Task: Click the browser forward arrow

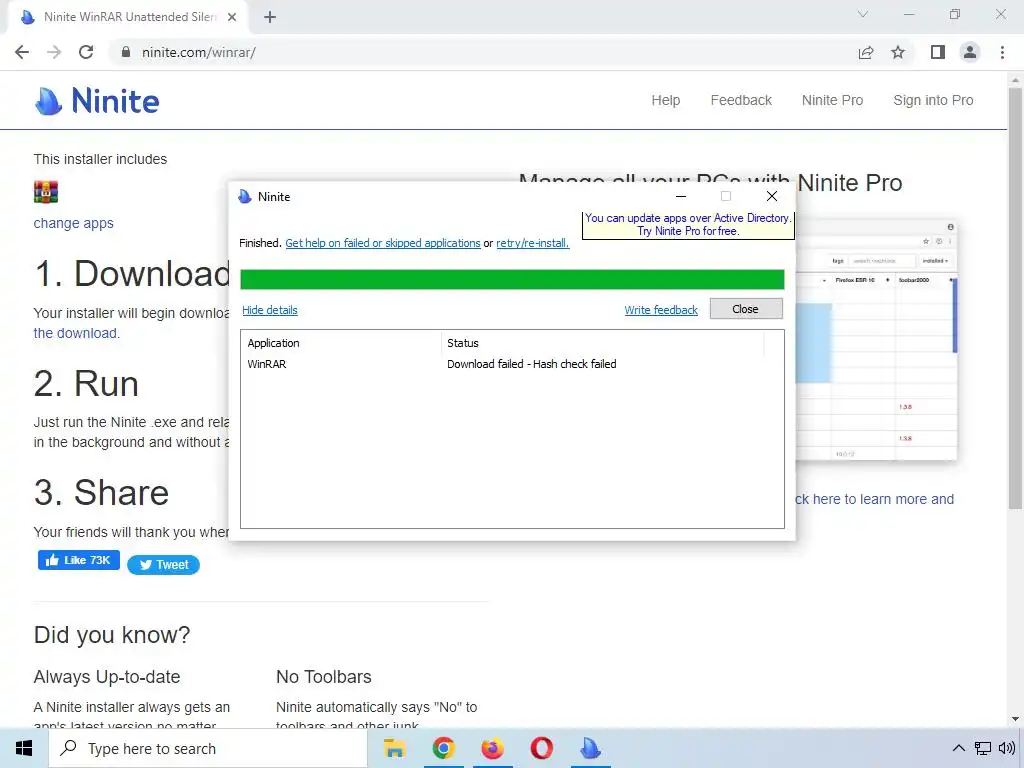Action: pyautogui.click(x=54, y=52)
